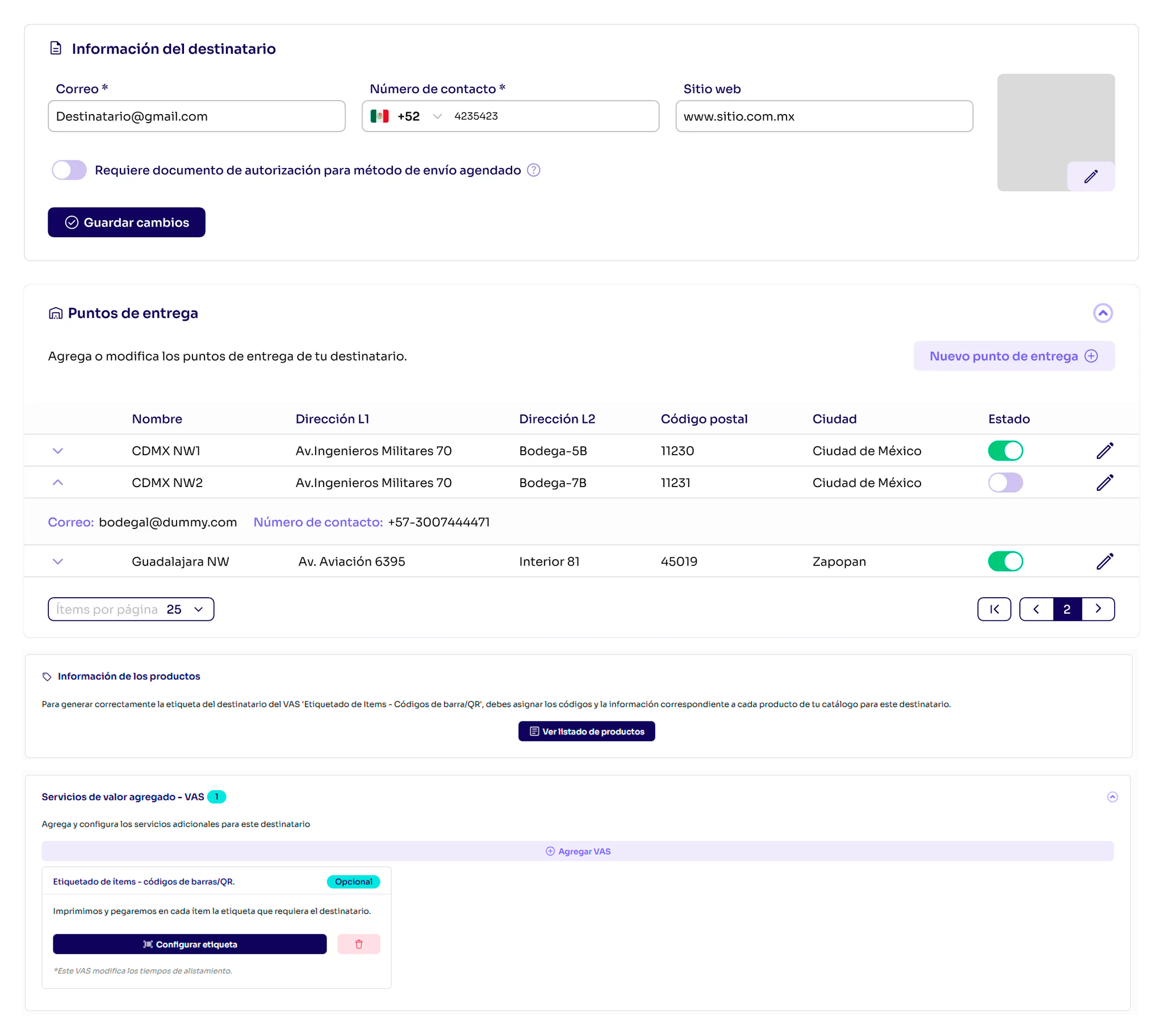Delete the Etiquetado de ítems VAS
1163x1036 pixels.
tap(358, 945)
